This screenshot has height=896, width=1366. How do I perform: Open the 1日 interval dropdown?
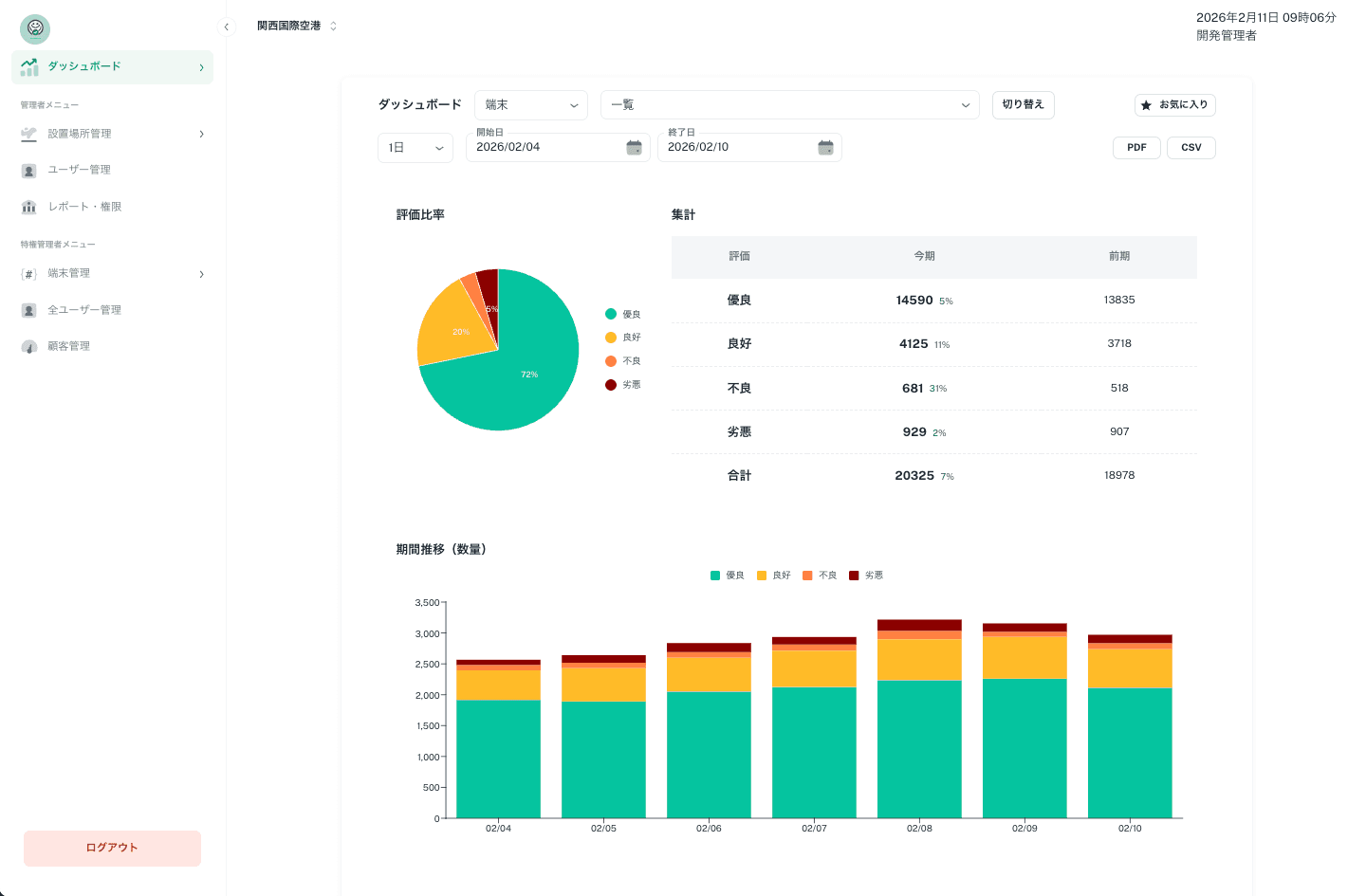pos(415,148)
